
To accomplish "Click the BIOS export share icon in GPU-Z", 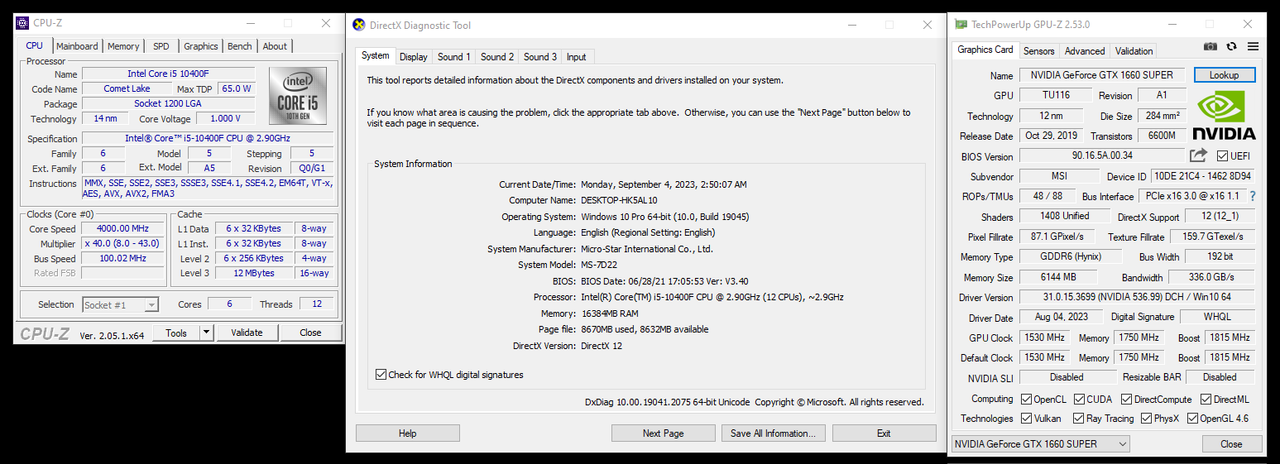I will [1198, 155].
